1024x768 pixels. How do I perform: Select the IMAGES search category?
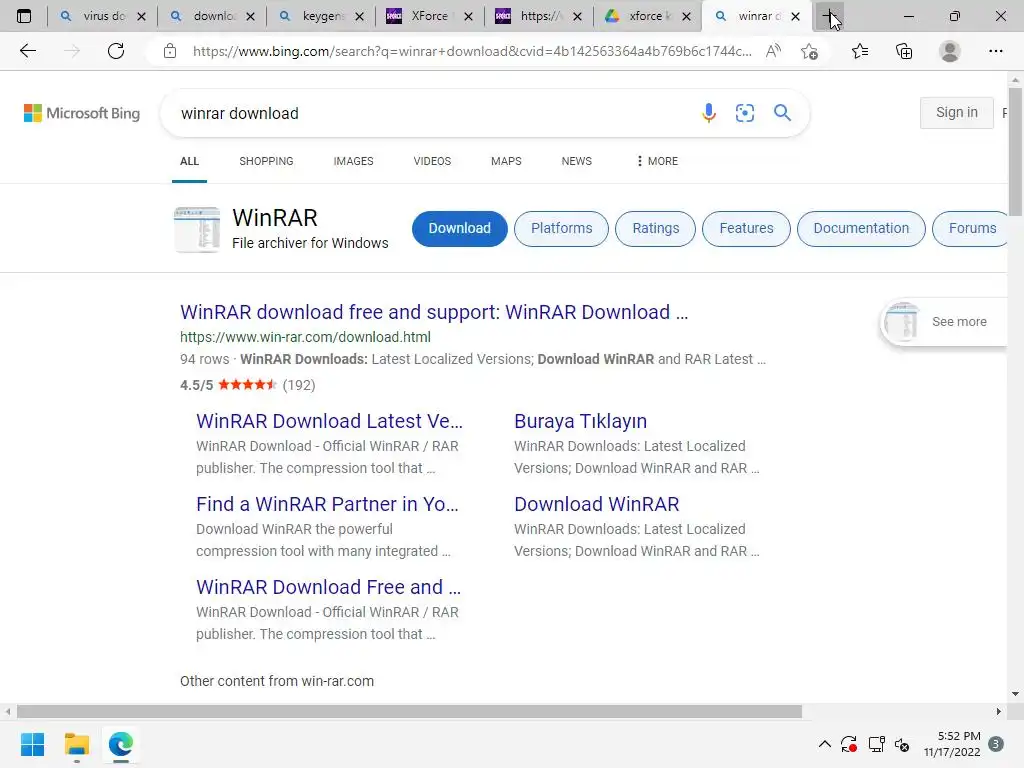click(353, 161)
